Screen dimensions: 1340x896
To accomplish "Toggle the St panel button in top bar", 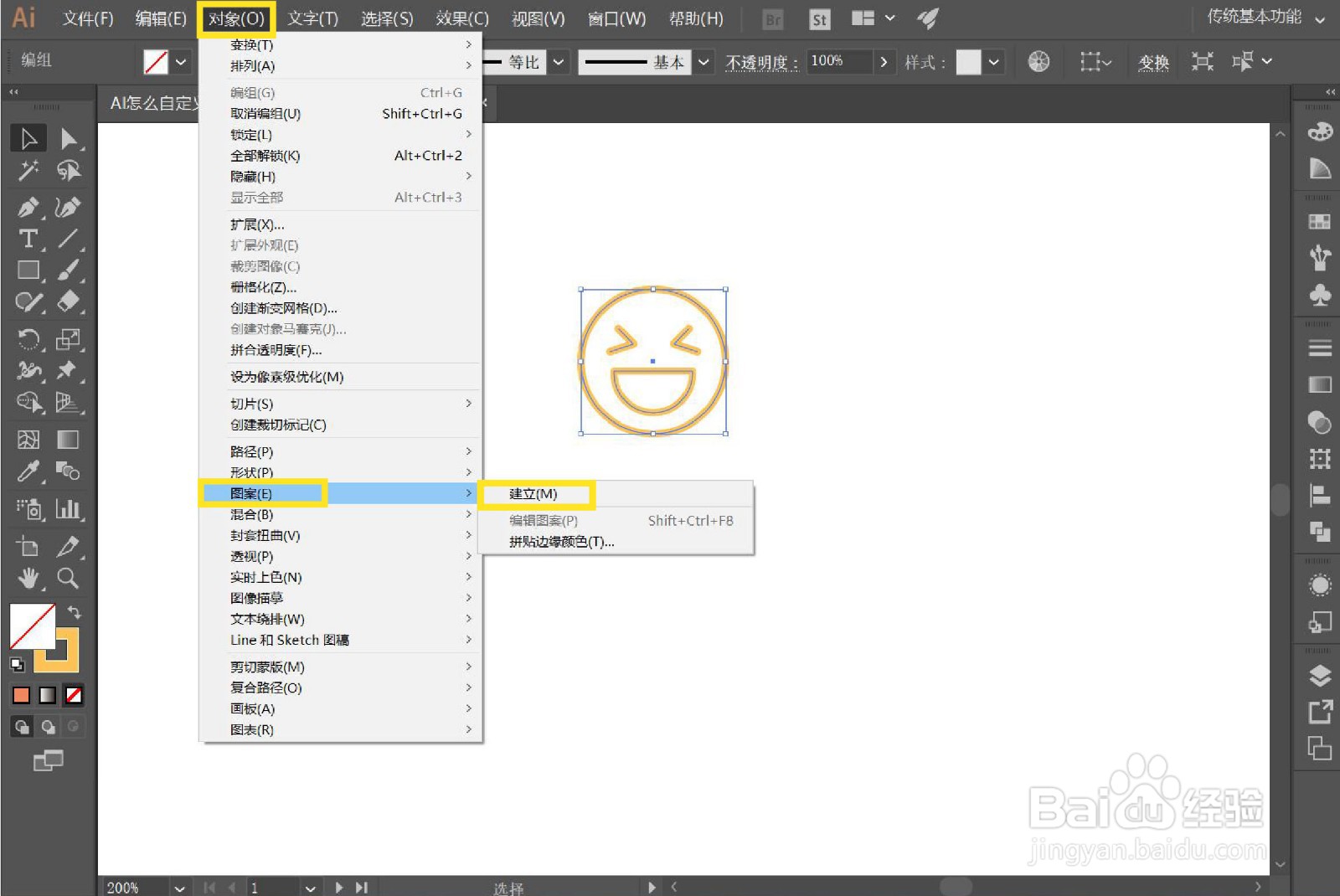I will [x=818, y=19].
